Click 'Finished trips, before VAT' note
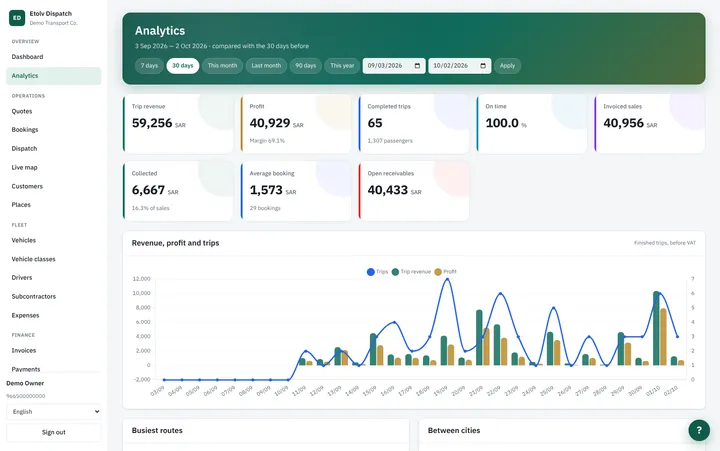Viewport: 720px width, 451px height. coord(665,243)
